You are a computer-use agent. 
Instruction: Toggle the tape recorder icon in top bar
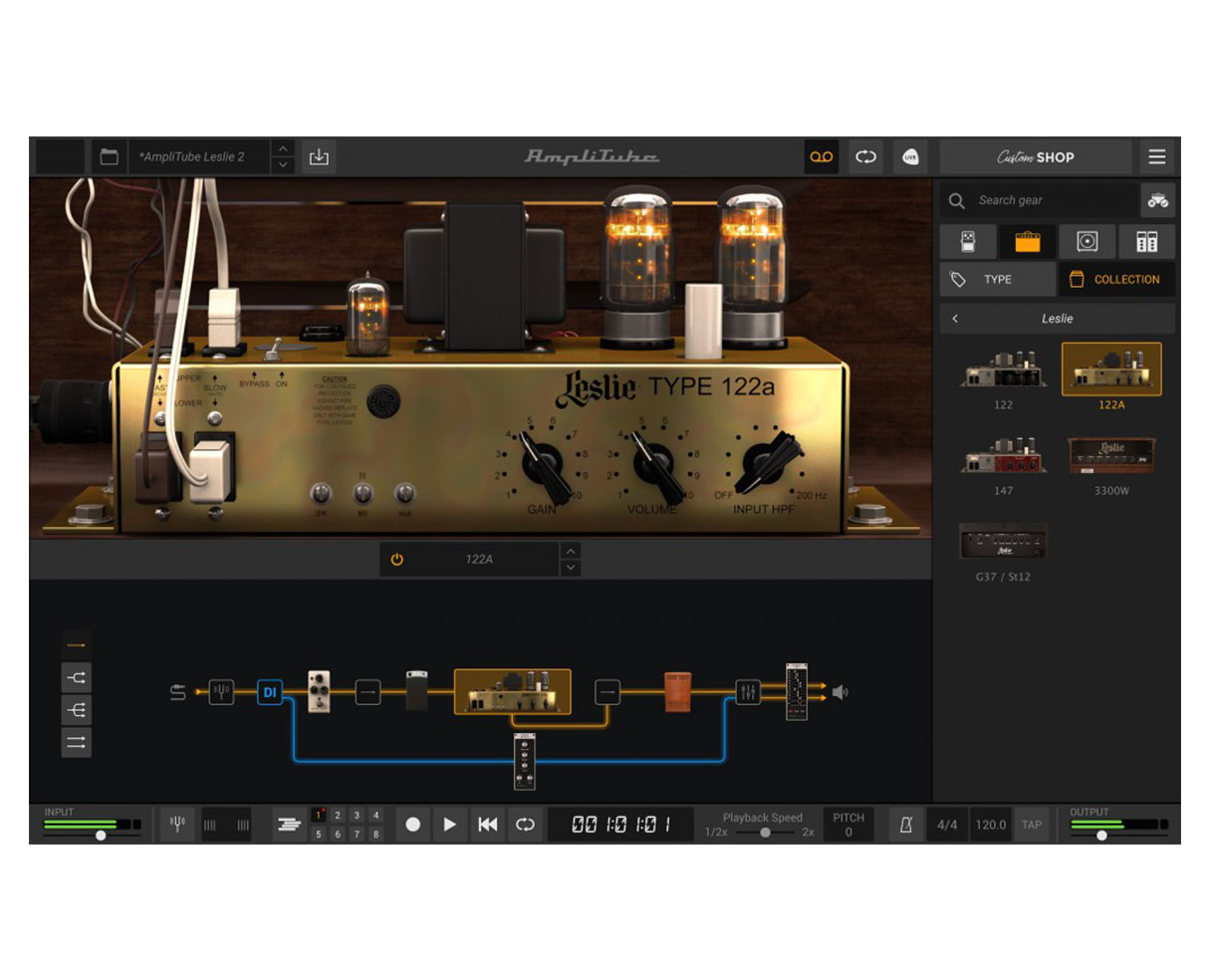pos(822,157)
